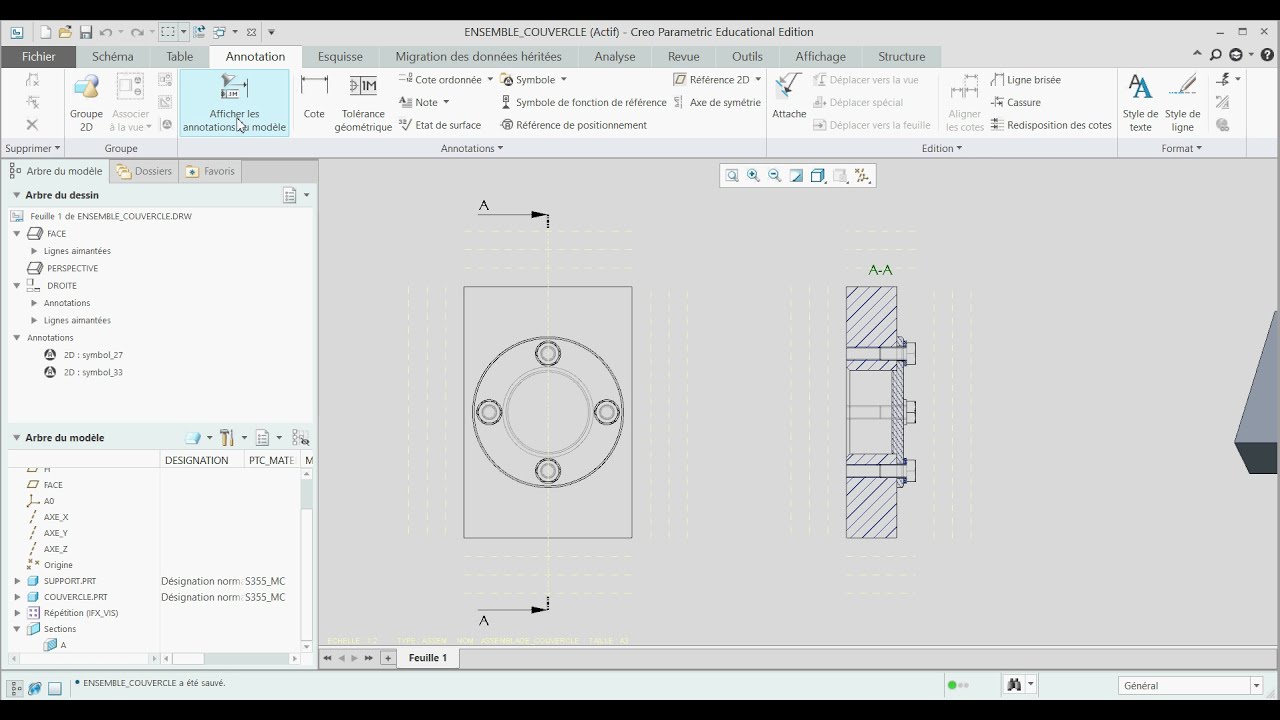Expand the Annotations group dropdown
The width and height of the screenshot is (1280, 720).
coord(472,148)
